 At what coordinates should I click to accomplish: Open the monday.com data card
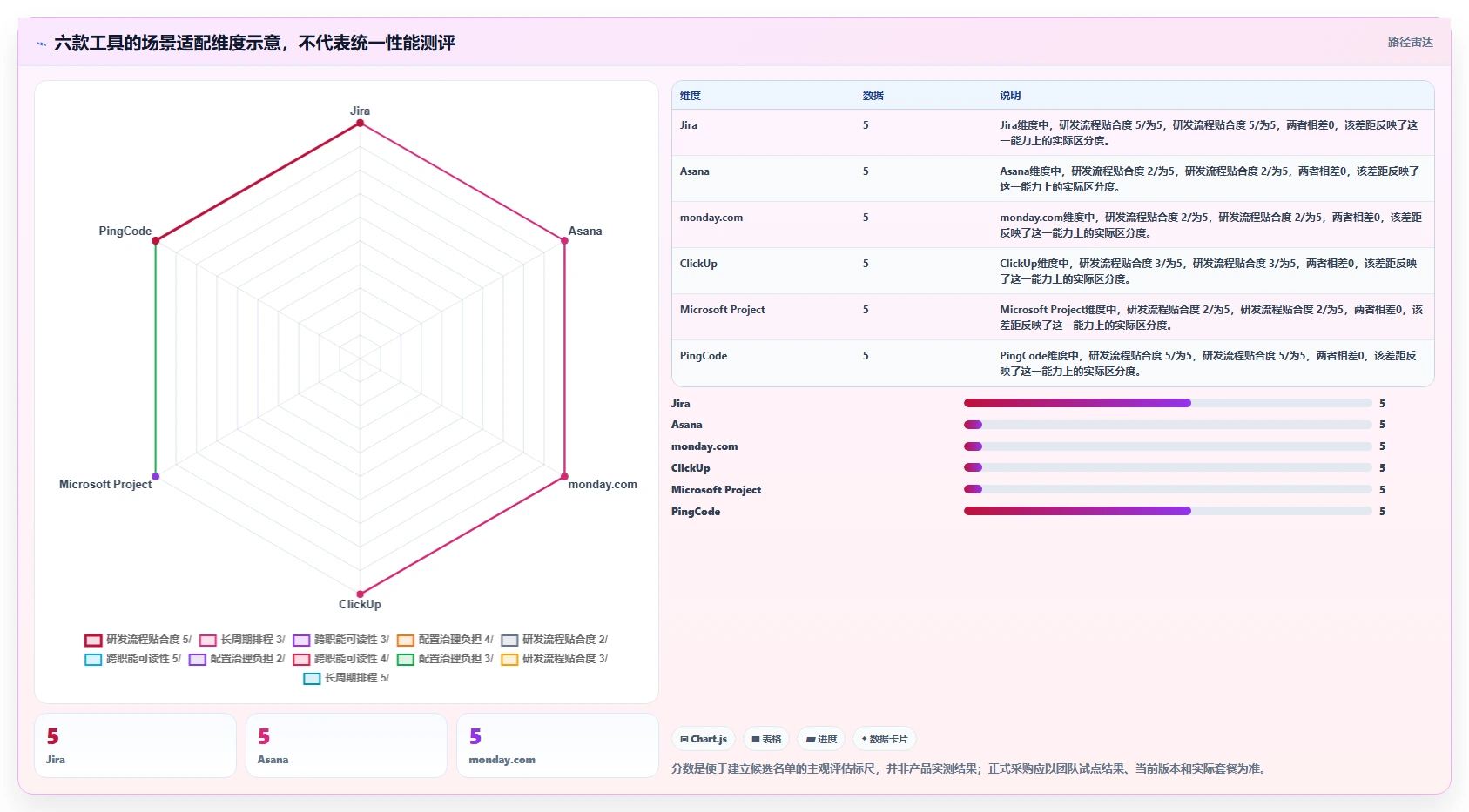click(x=557, y=746)
